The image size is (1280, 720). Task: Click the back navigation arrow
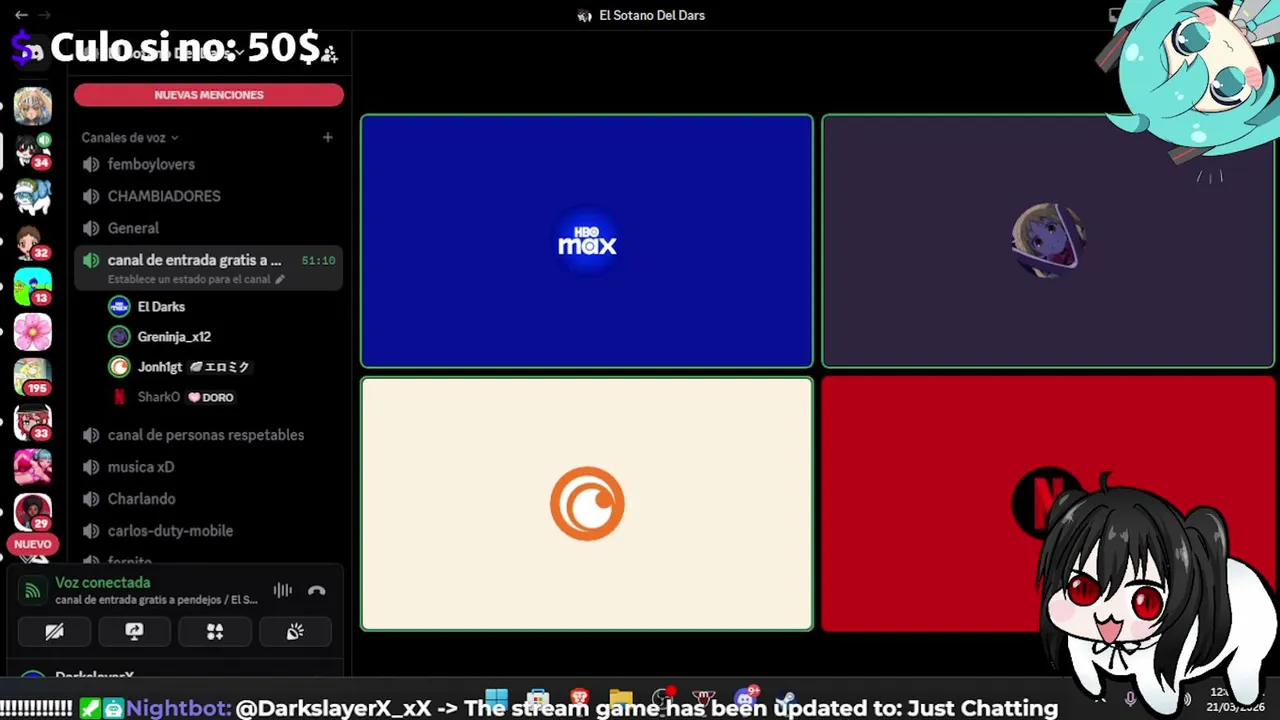coord(21,15)
